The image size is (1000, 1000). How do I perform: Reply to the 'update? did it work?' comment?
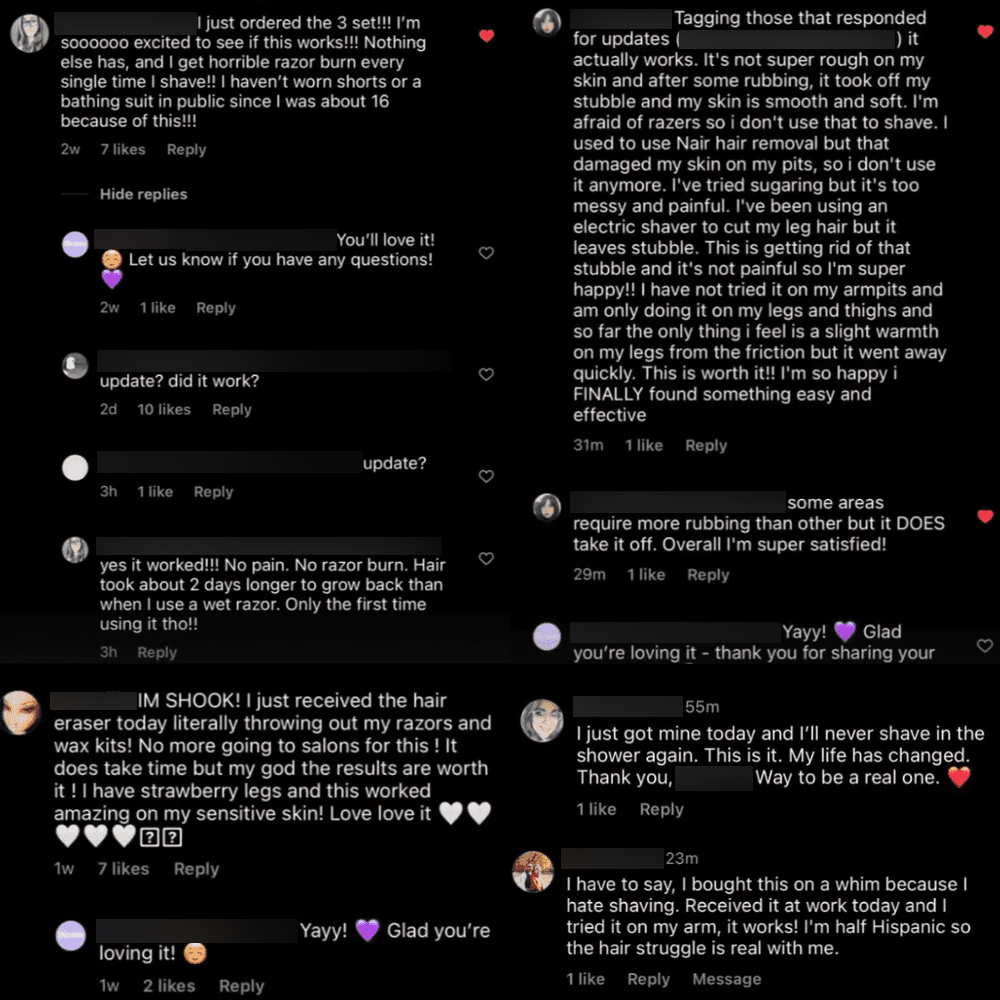(231, 409)
